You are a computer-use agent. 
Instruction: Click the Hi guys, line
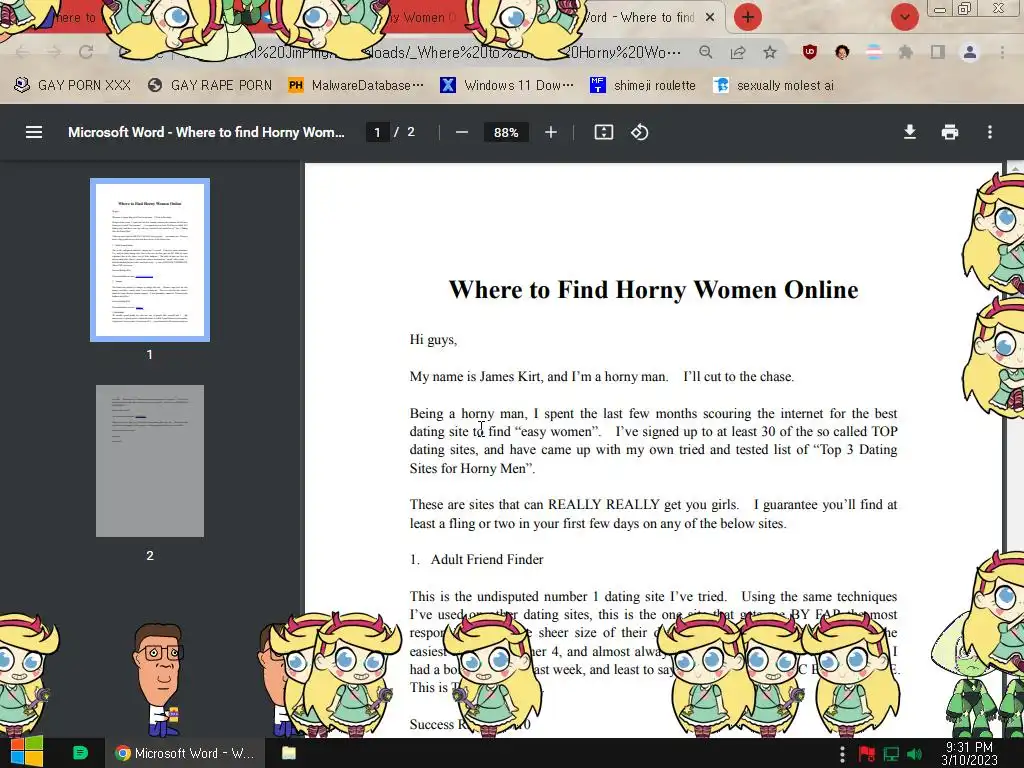(x=433, y=340)
